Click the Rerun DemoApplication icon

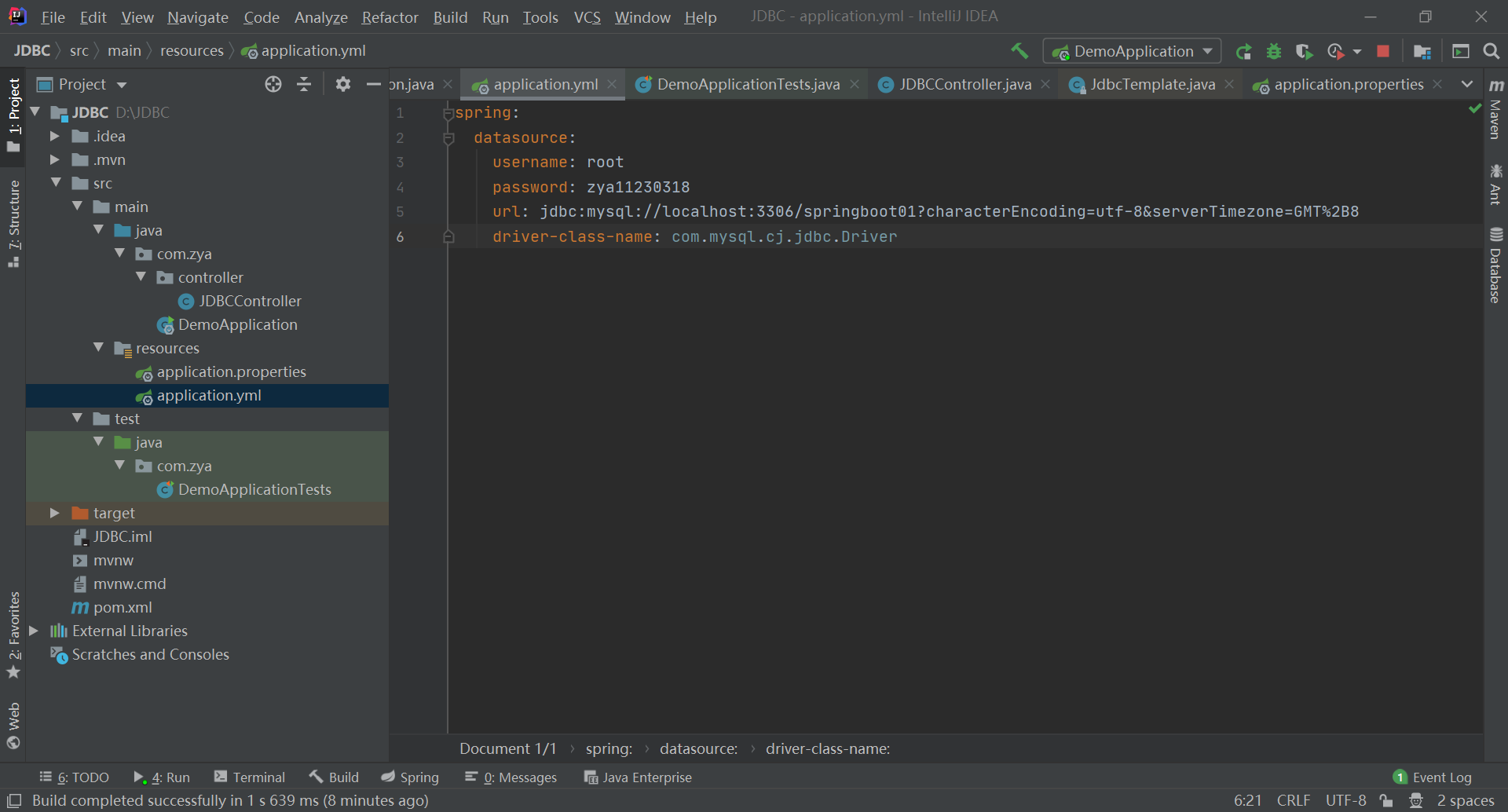click(x=1243, y=52)
